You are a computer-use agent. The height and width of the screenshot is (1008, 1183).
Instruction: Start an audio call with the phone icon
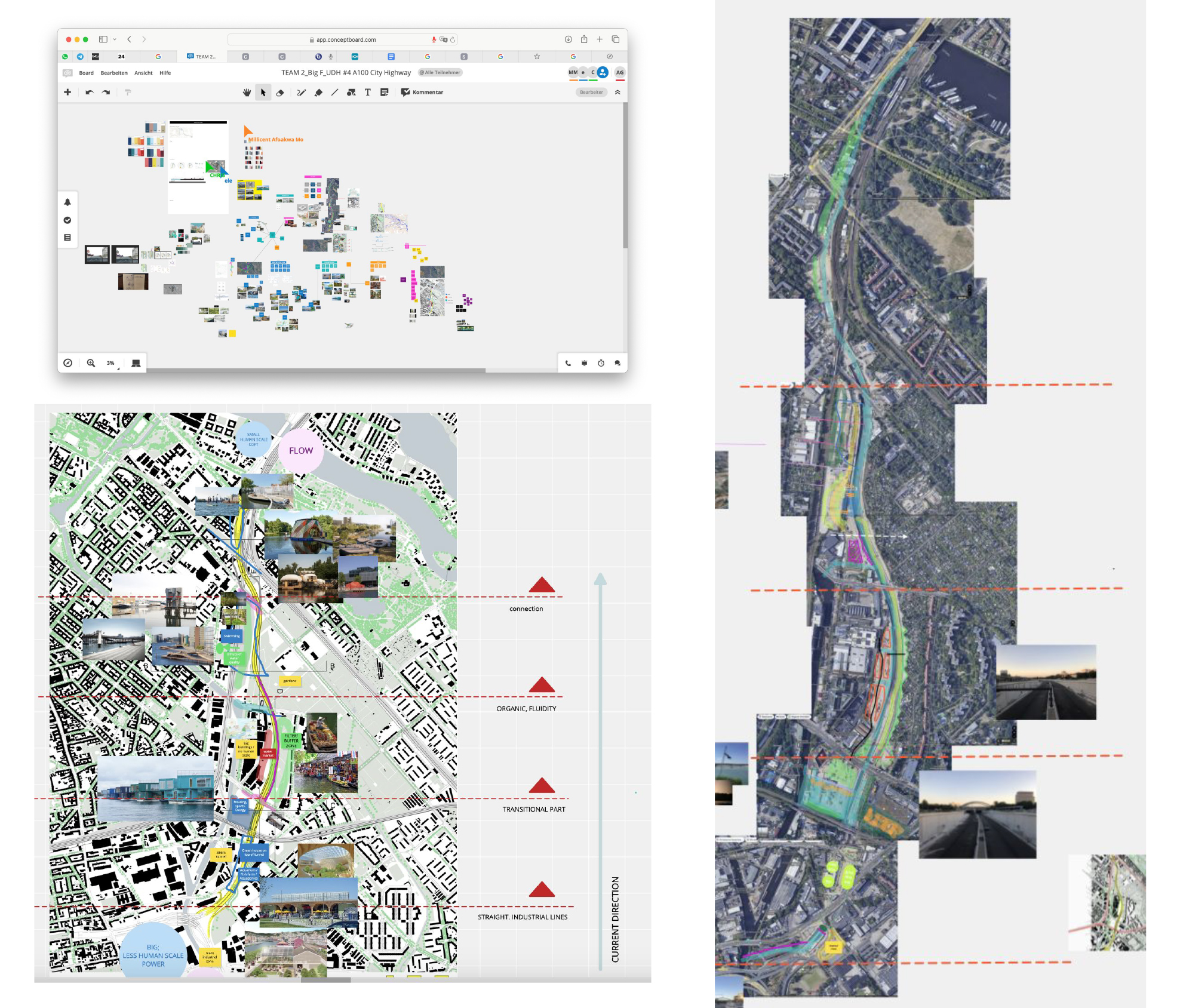tap(568, 363)
